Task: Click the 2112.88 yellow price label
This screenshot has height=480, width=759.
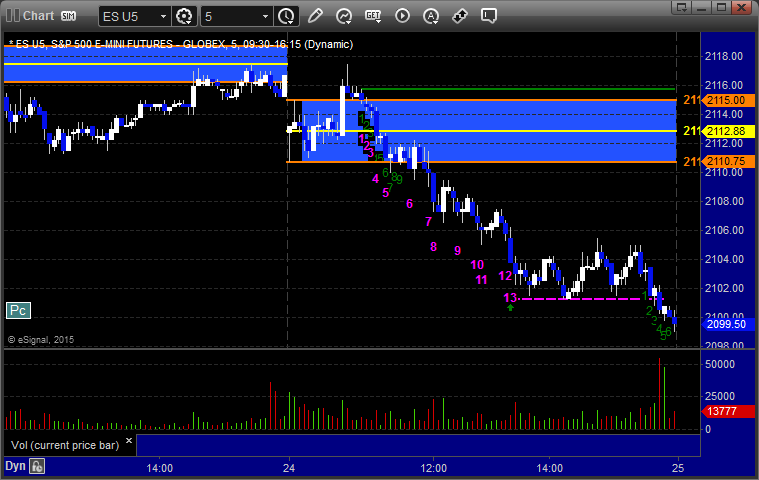Action: 730,131
